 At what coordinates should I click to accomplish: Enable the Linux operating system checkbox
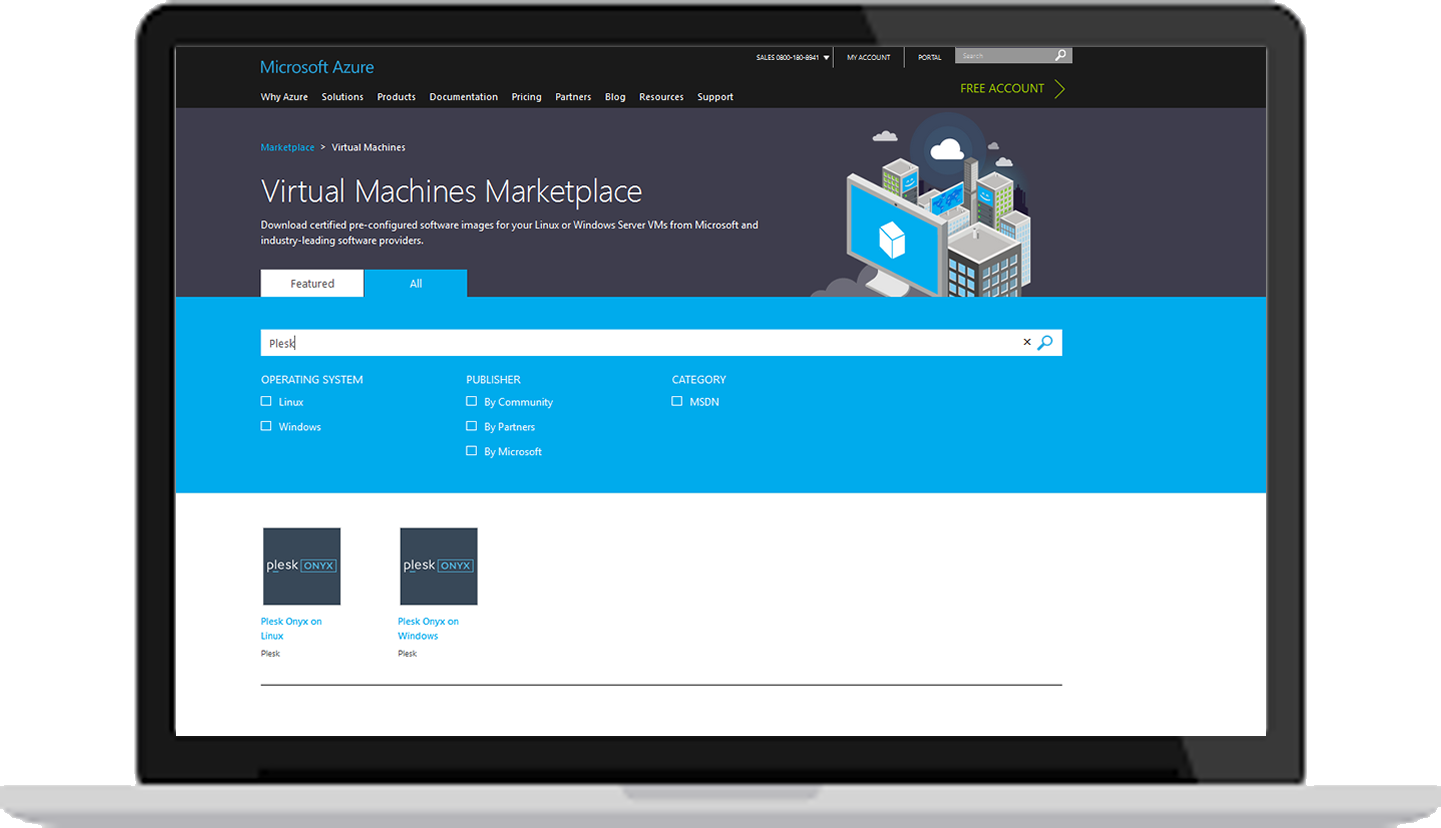tap(266, 401)
